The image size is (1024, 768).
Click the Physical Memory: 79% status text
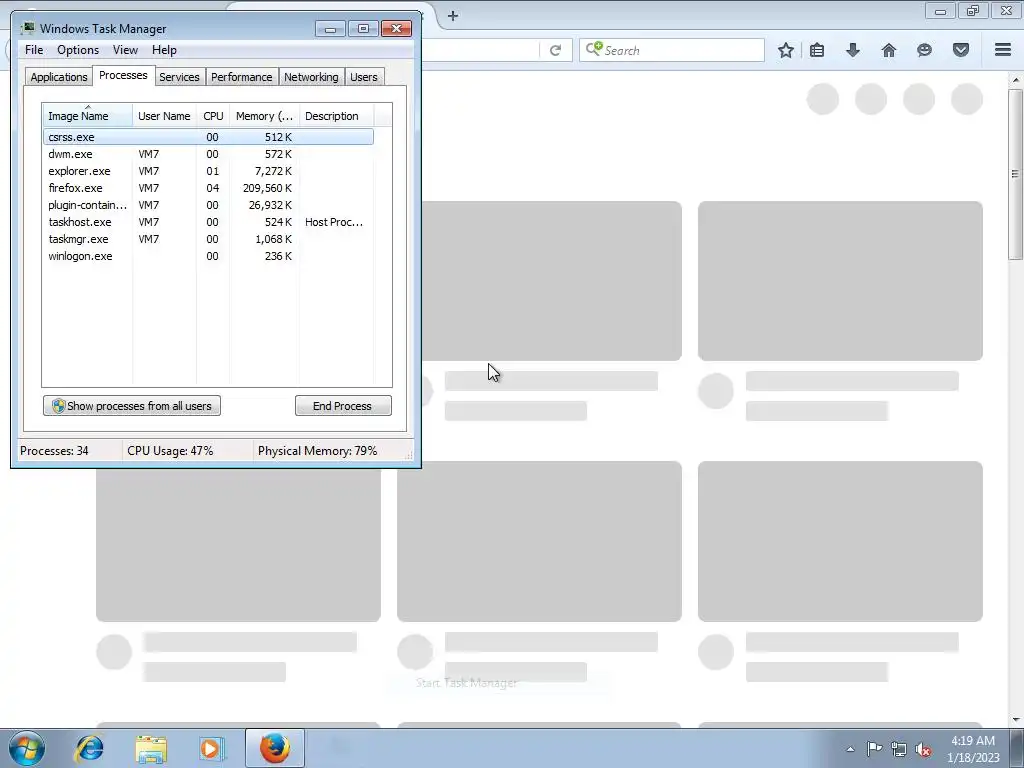coord(317,451)
